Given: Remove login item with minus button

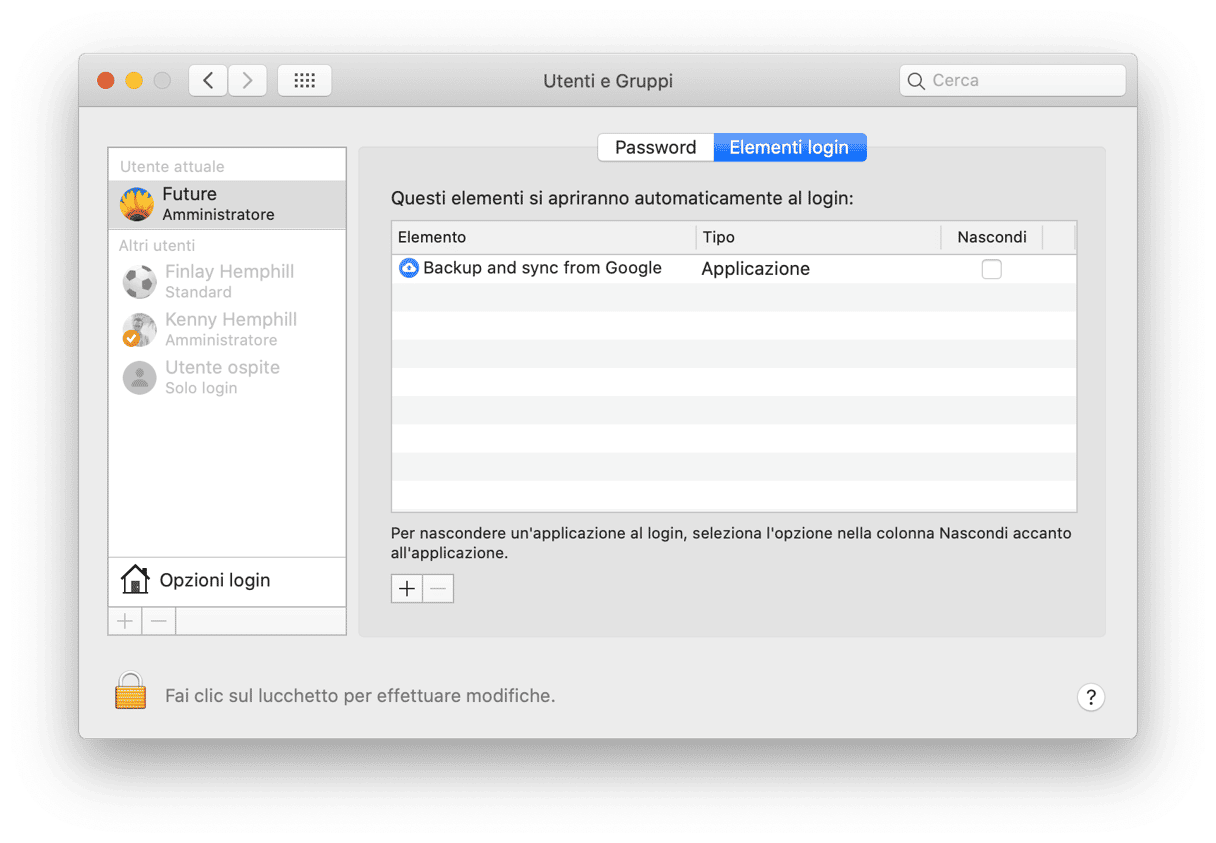Looking at the screenshot, I should (x=438, y=589).
